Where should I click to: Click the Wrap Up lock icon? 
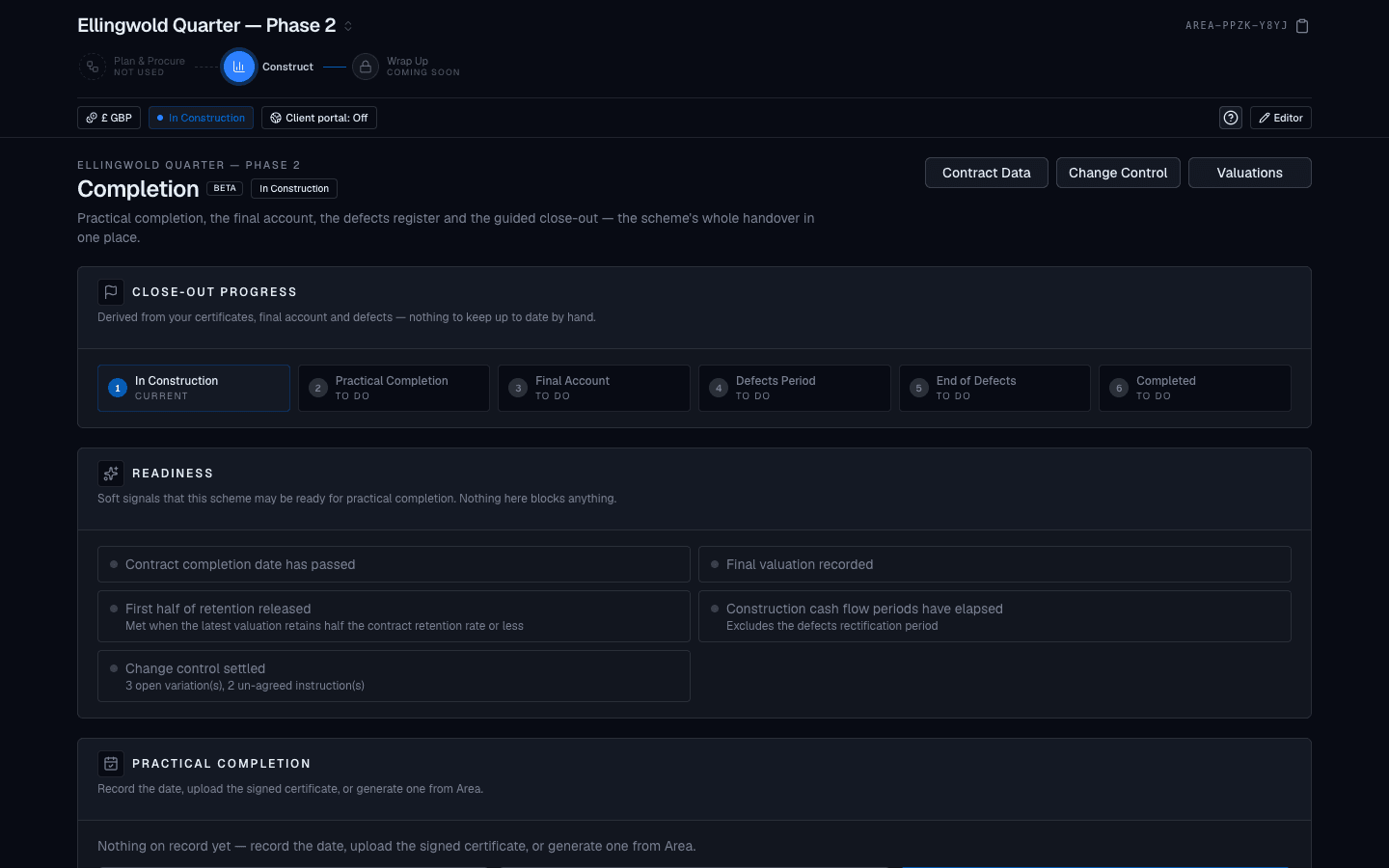(365, 67)
